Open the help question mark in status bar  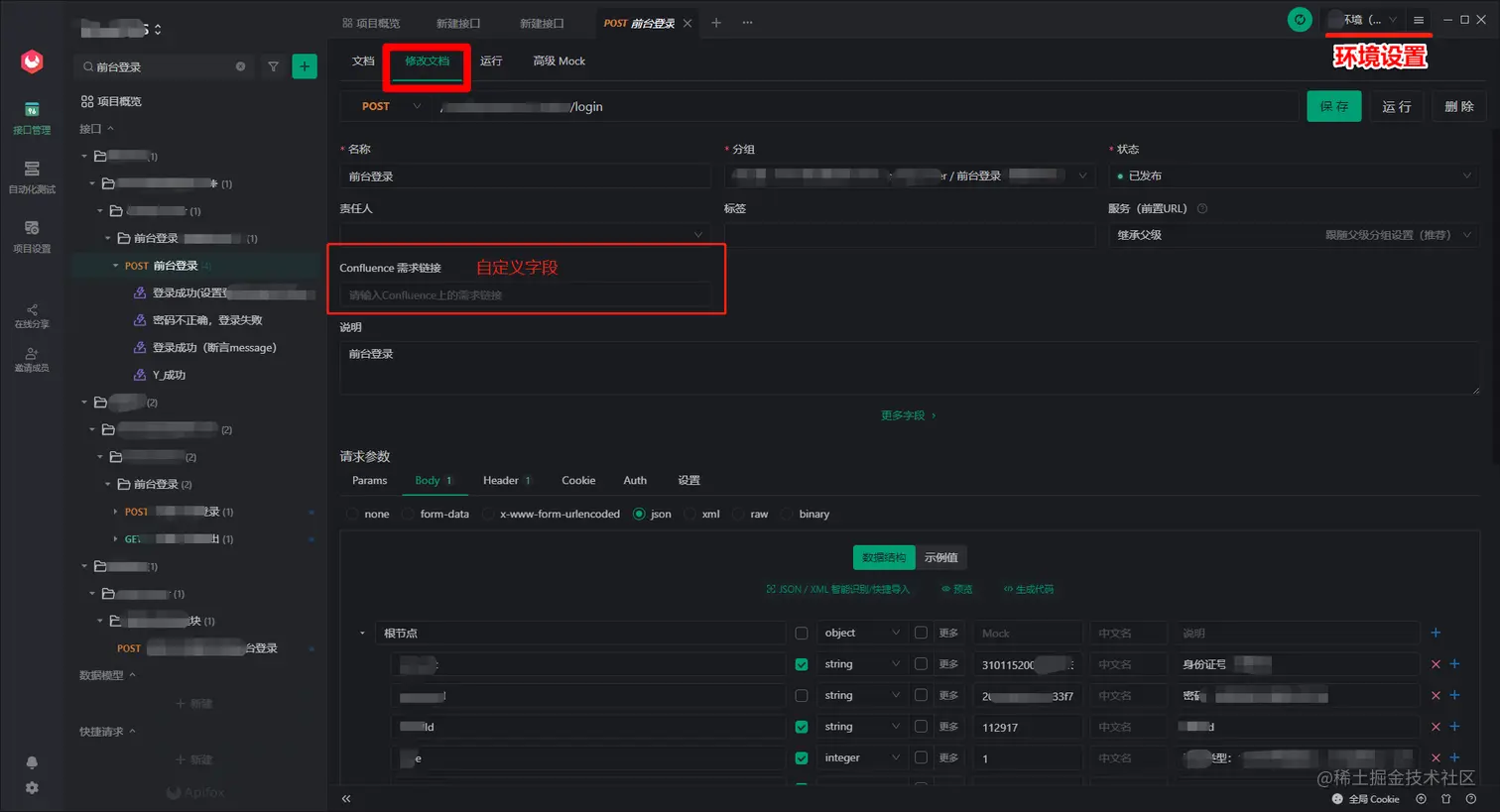[1471, 799]
